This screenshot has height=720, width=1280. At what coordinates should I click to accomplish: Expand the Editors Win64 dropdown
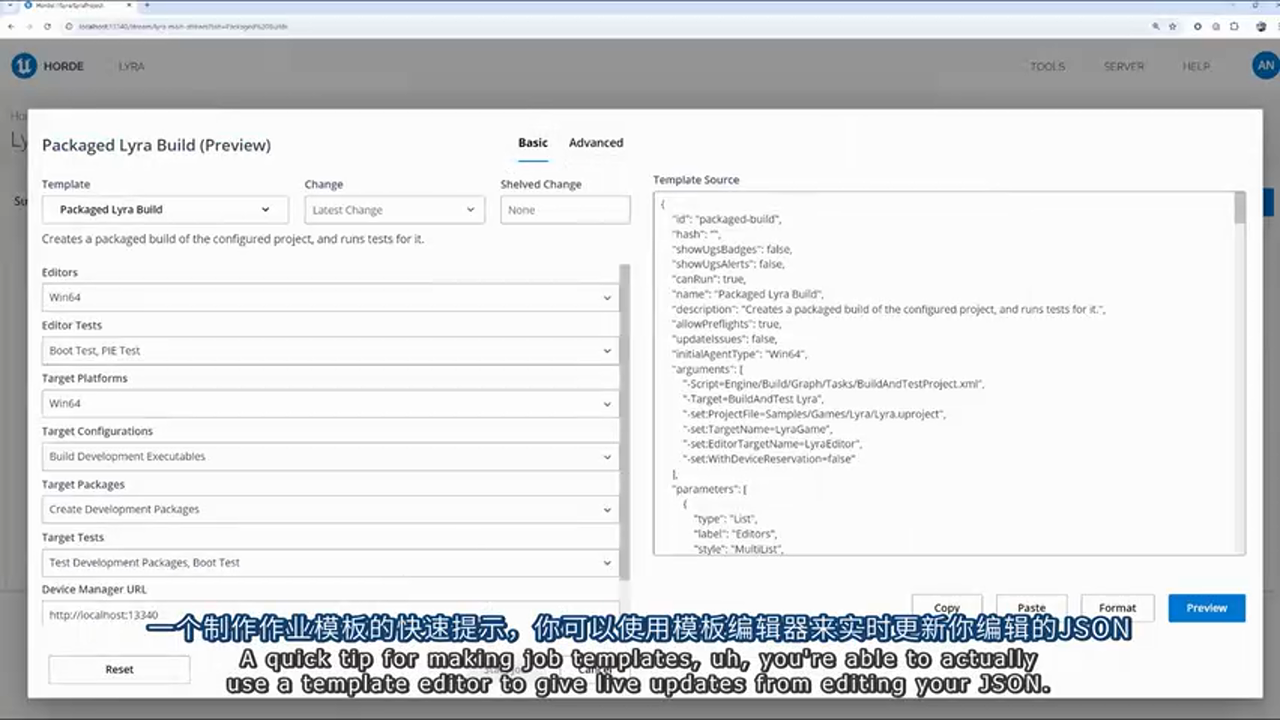tap(330, 298)
